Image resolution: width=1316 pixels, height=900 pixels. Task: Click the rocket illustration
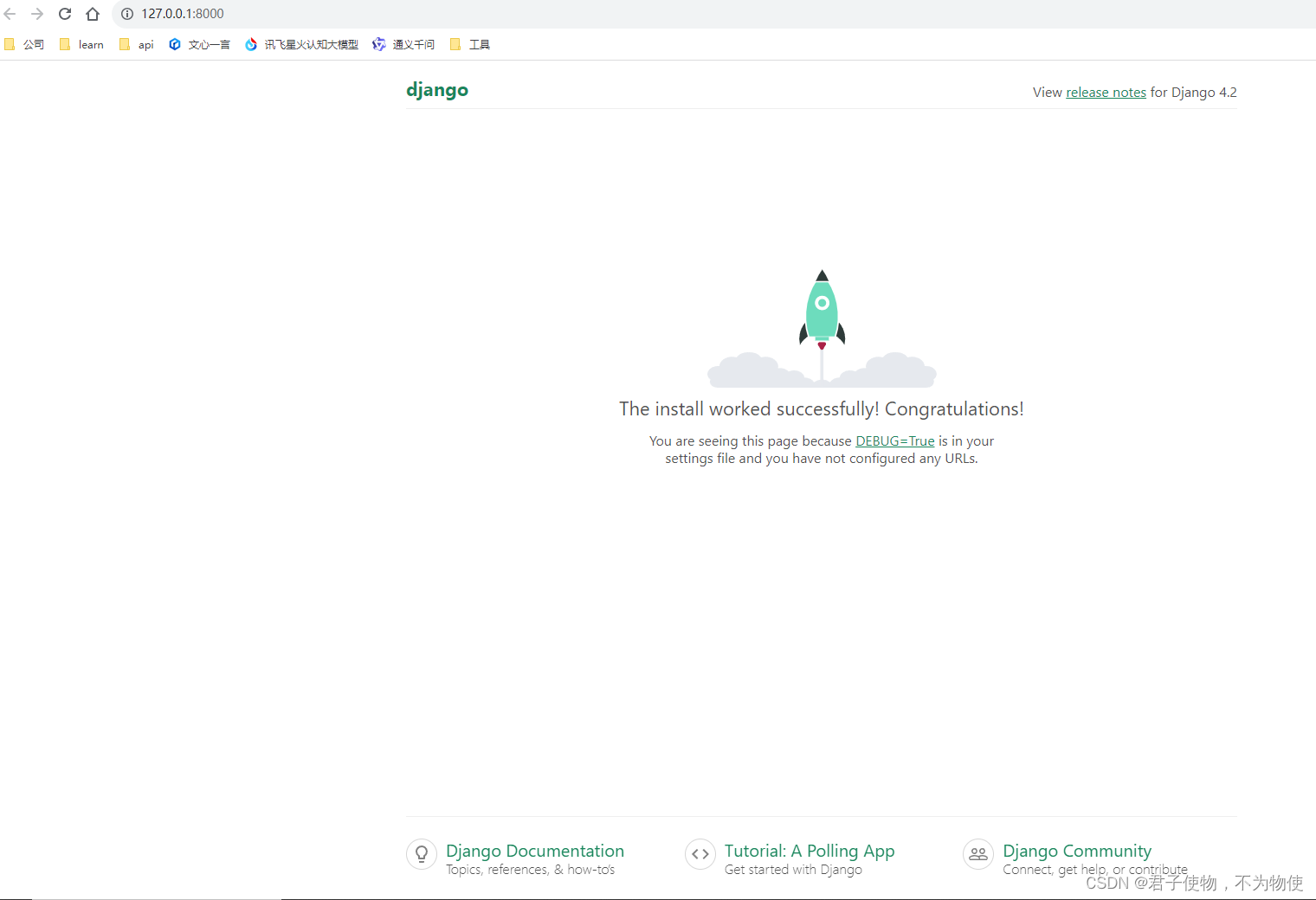[822, 328]
